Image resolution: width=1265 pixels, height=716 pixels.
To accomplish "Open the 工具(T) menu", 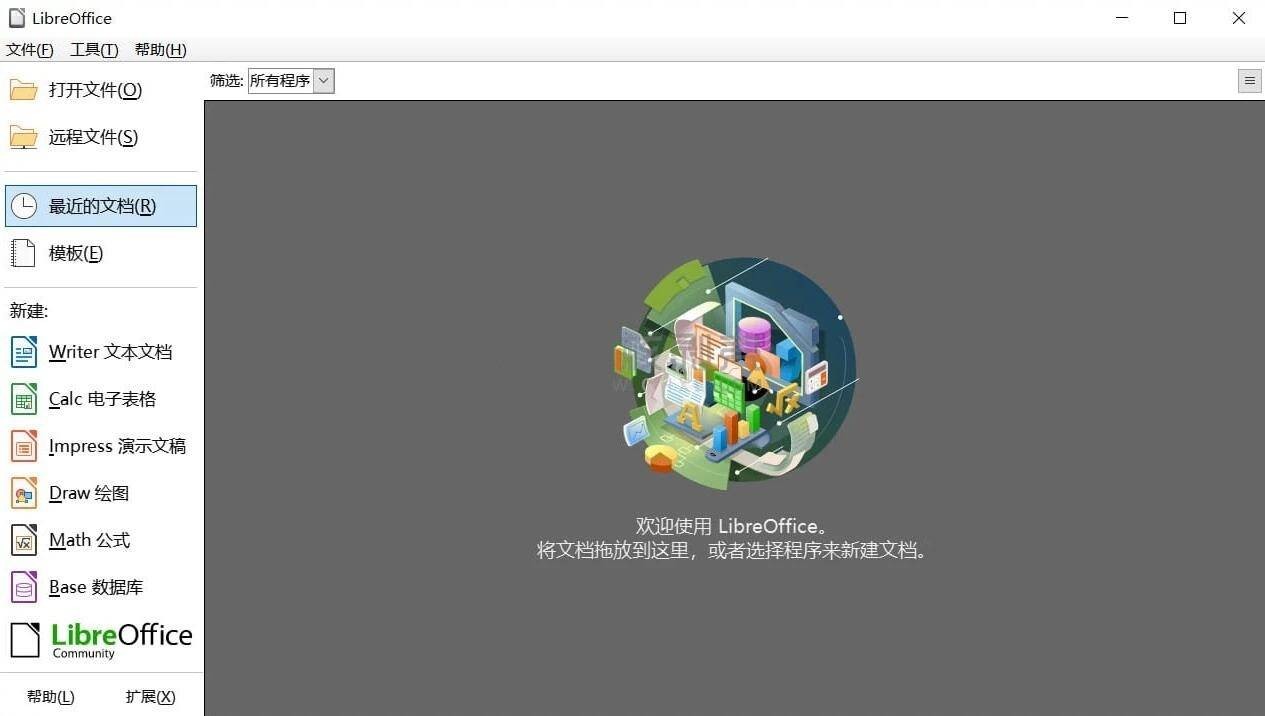I will tap(94, 50).
